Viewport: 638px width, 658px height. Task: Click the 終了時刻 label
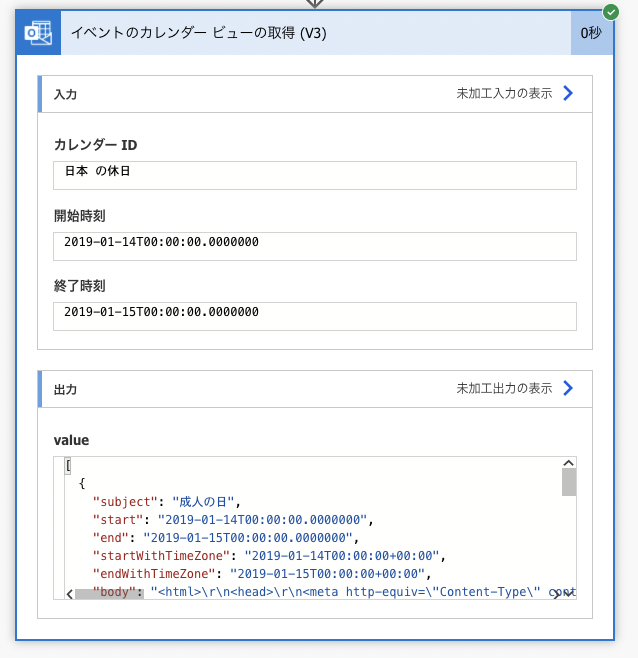click(79, 286)
